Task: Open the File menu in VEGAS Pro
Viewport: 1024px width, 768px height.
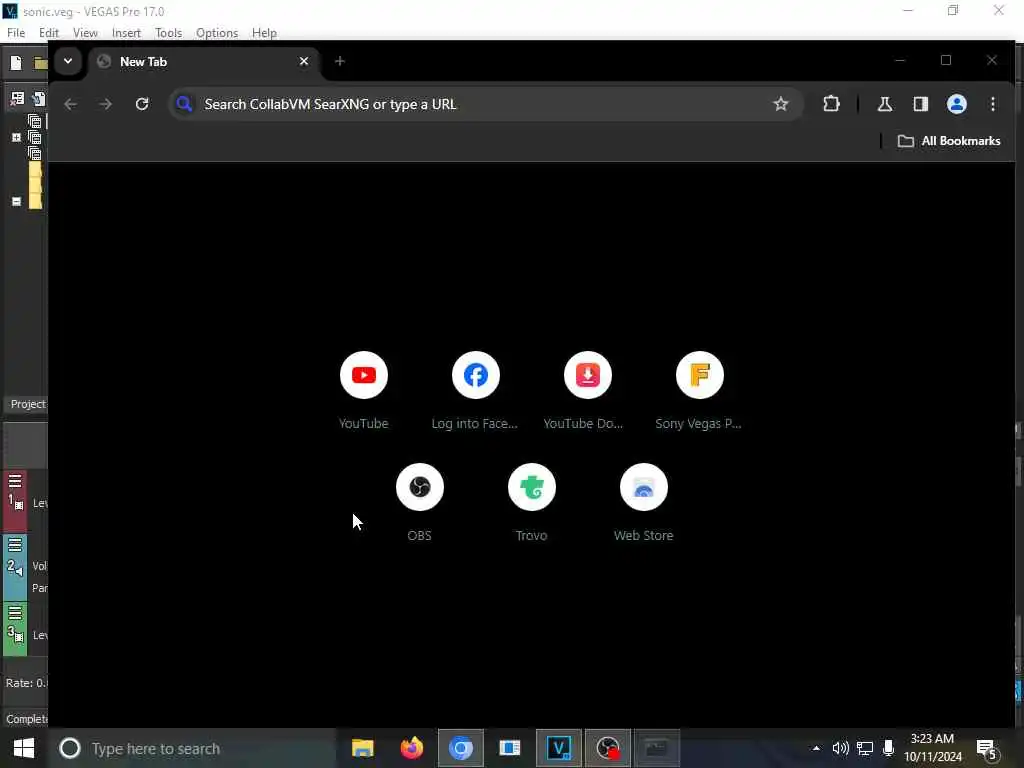Action: (x=16, y=33)
